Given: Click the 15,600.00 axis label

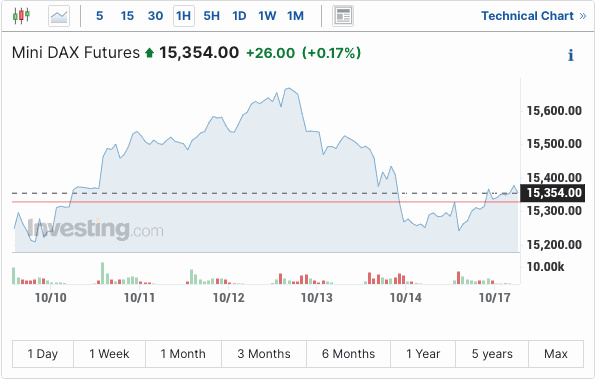Looking at the screenshot, I should [x=554, y=111].
